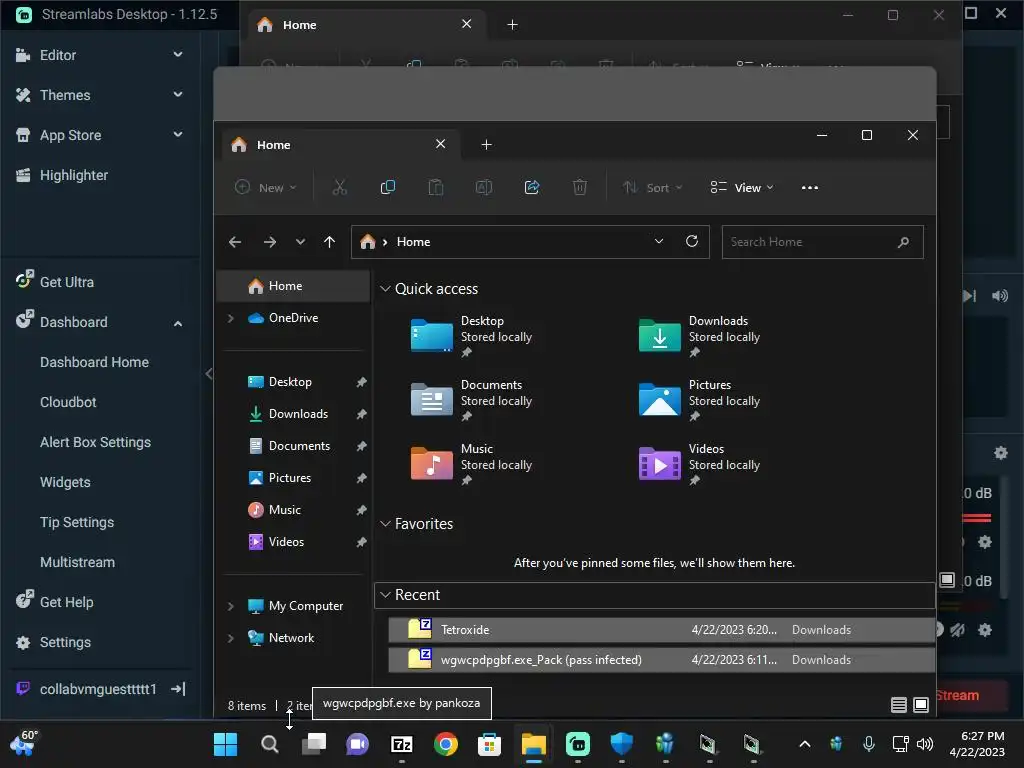Expand the Streamlabs Themes menu
1024x768 pixels.
(x=178, y=95)
